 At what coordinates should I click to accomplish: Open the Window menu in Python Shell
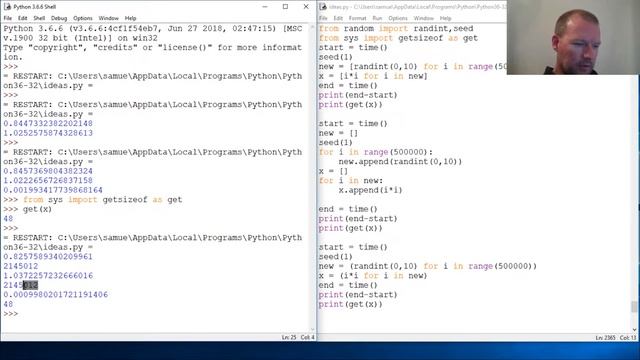click(x=109, y=18)
